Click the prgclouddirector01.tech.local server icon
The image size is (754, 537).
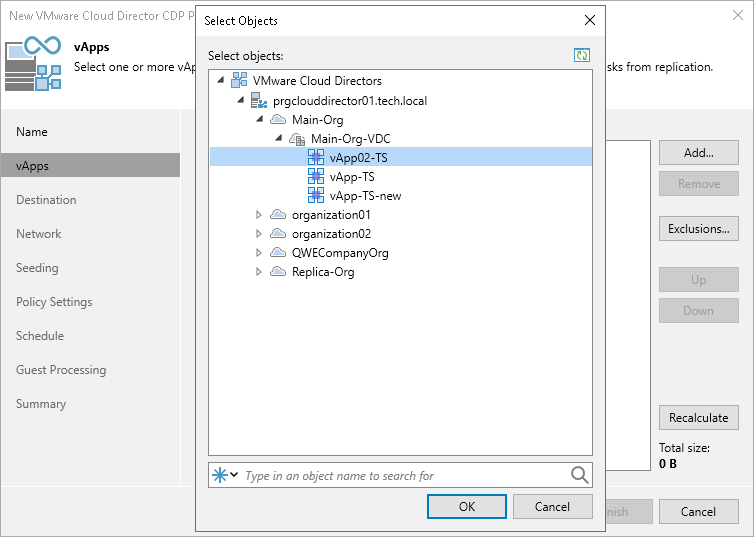click(x=259, y=100)
